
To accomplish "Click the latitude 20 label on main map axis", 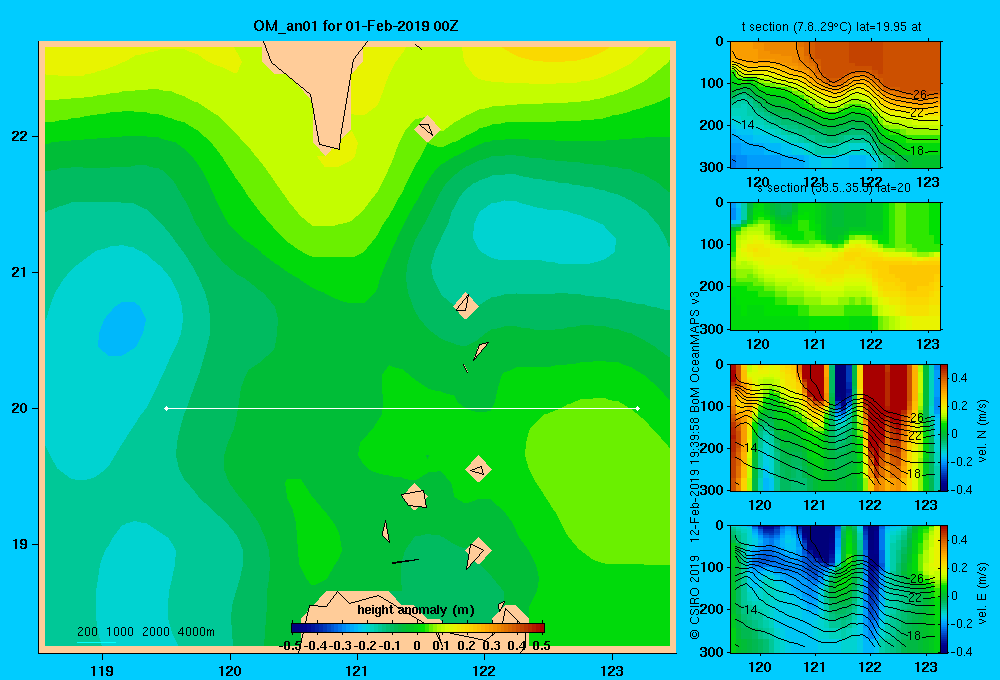I will (x=20, y=408).
